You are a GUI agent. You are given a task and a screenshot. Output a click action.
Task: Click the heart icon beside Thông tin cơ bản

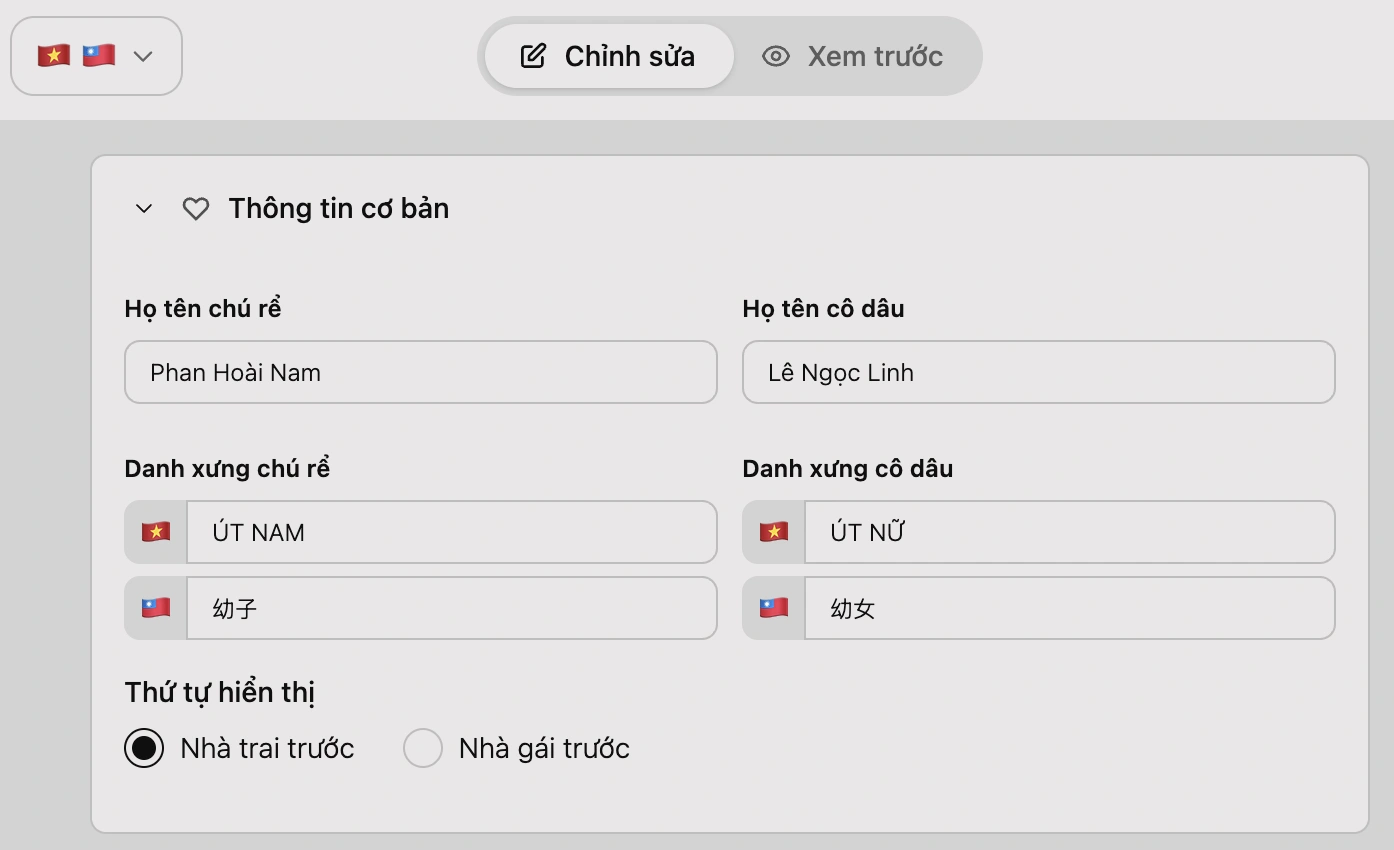[x=195, y=208]
